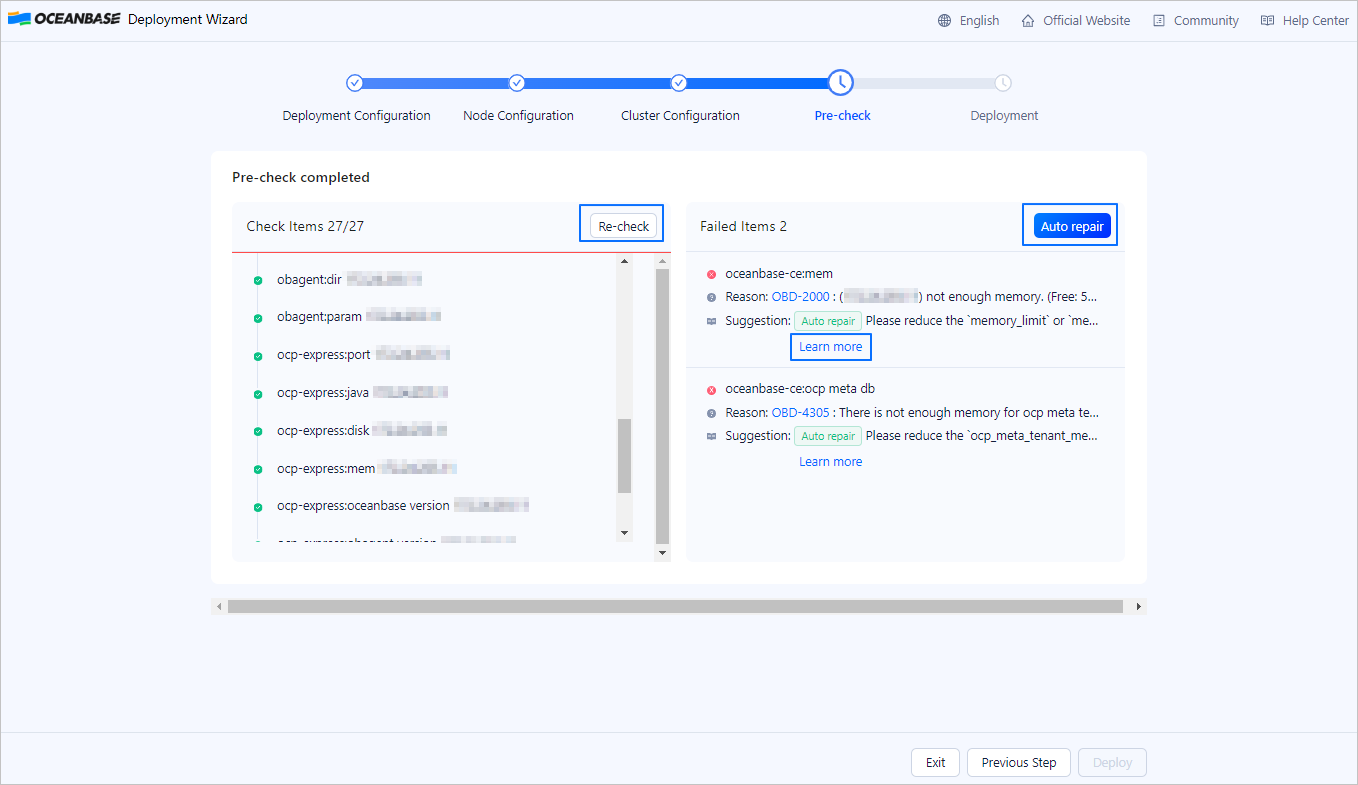Click the 'Check Items 27/27' heading
1358x785 pixels.
click(x=305, y=226)
